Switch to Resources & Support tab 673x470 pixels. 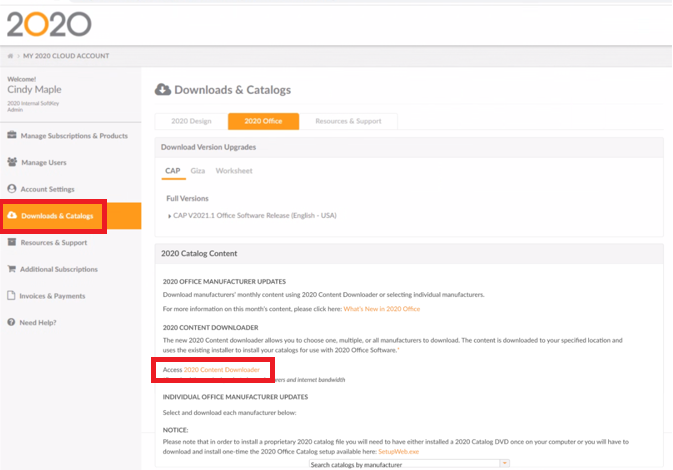tap(348, 121)
